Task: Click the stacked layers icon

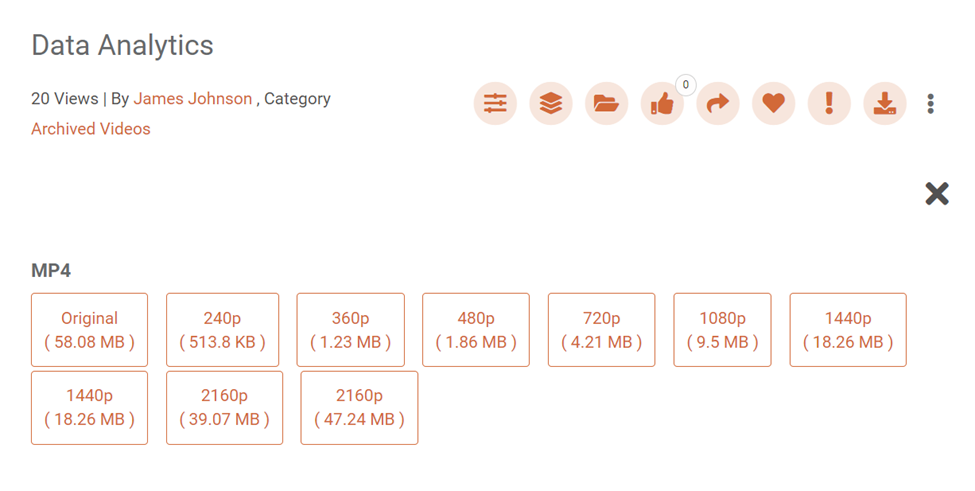Action: click(551, 103)
